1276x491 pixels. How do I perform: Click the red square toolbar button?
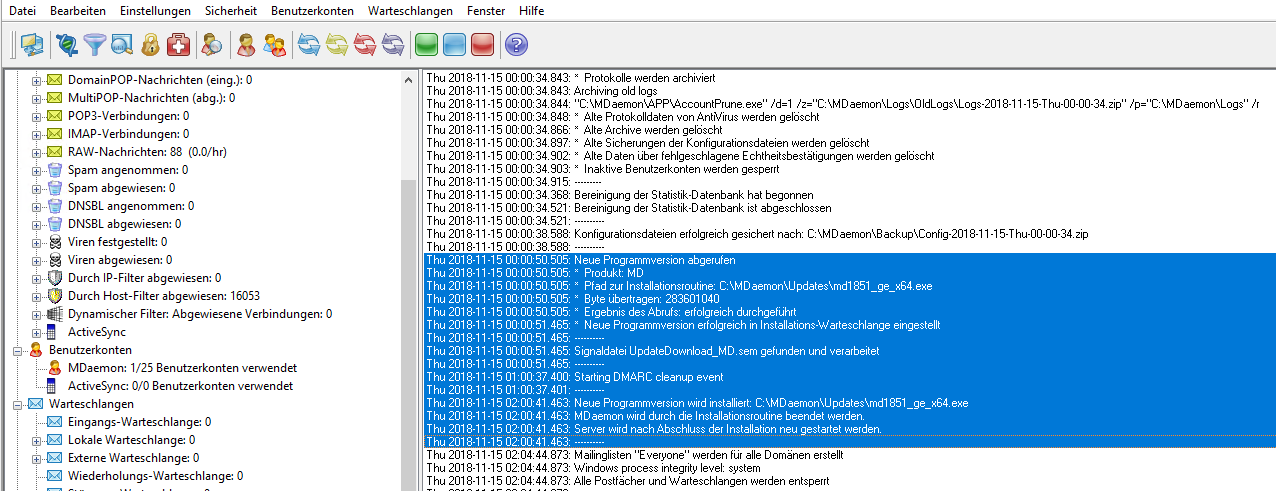[x=482, y=44]
